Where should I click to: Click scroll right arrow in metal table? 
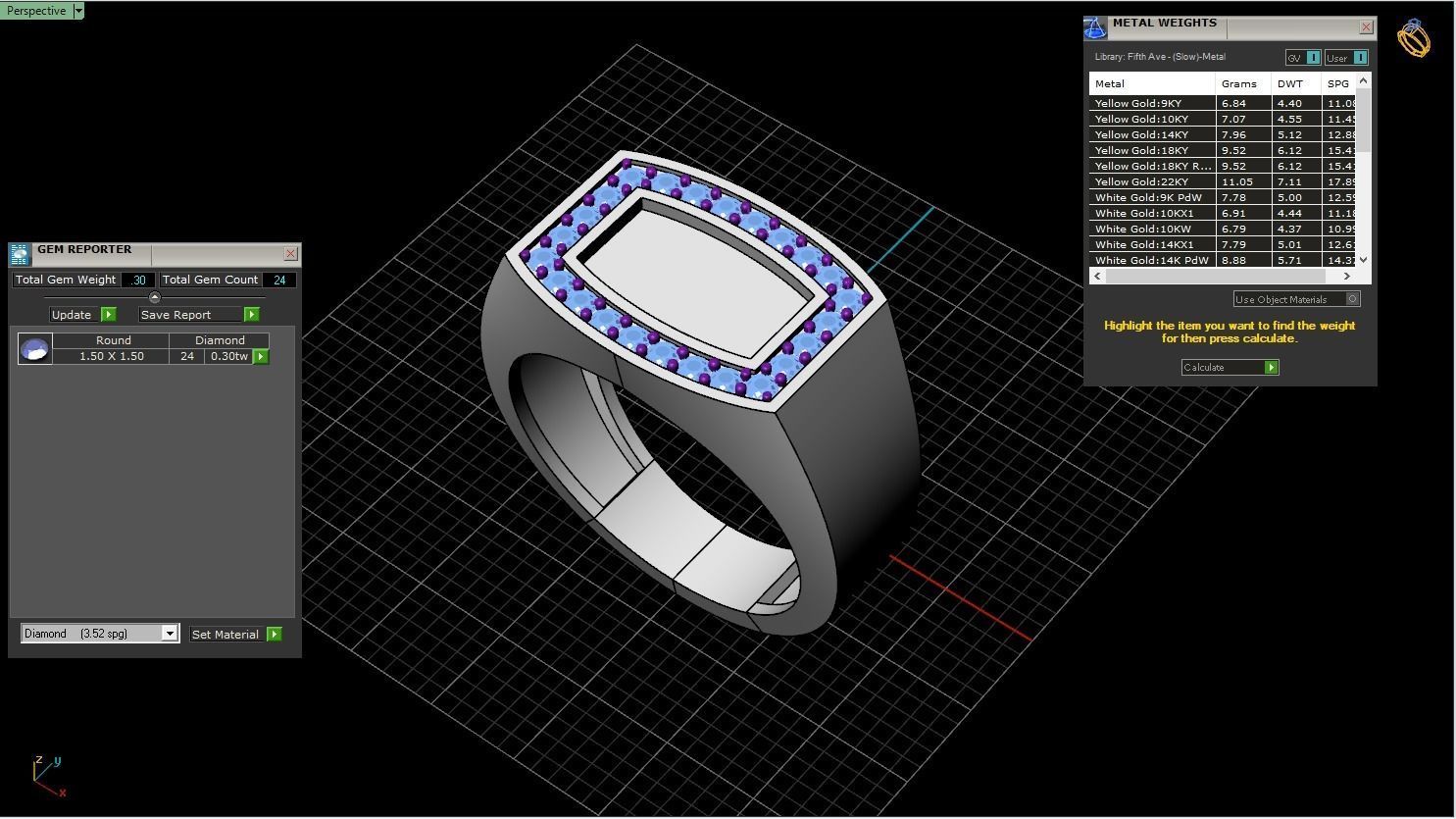(1347, 276)
